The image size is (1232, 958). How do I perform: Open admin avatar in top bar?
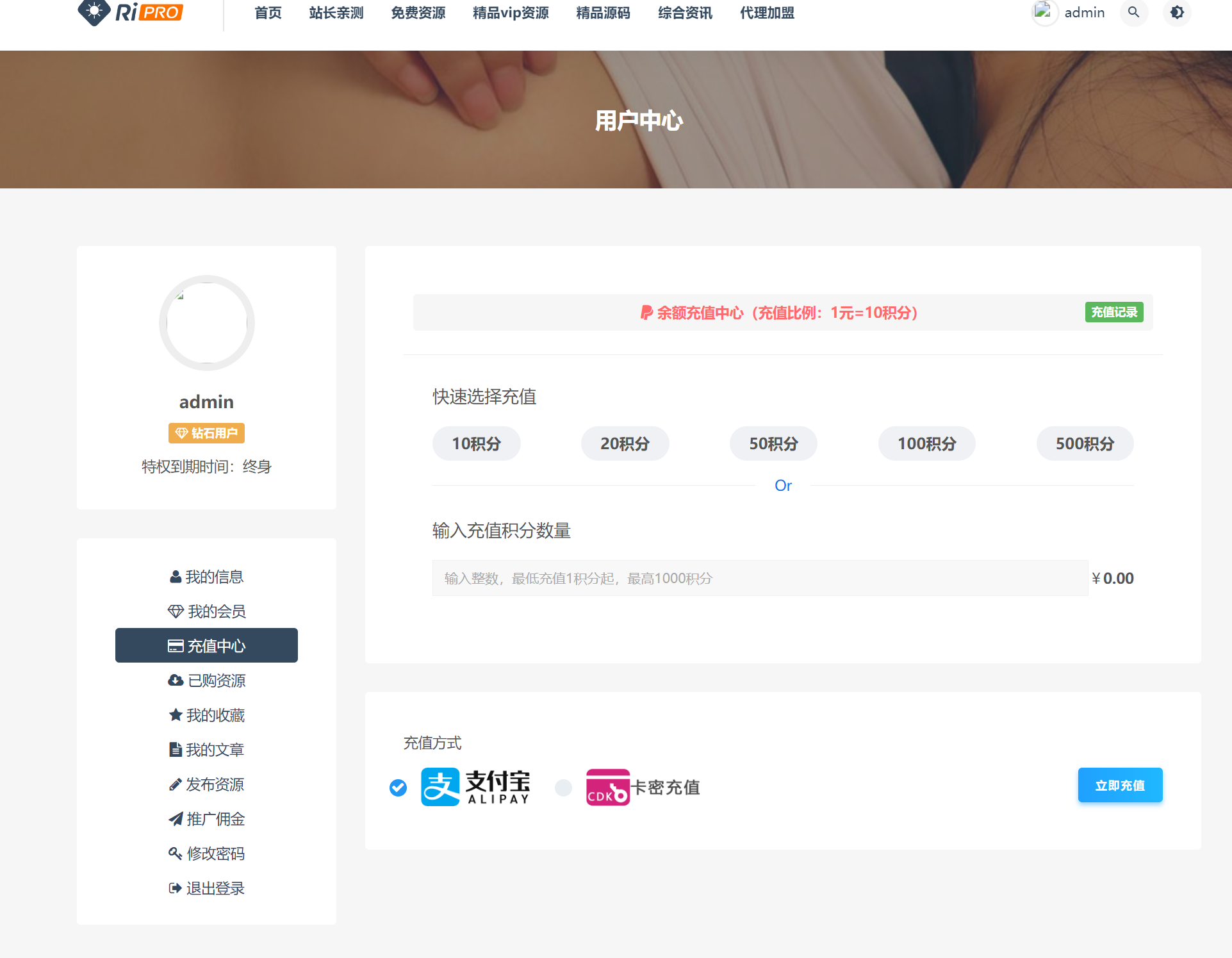[x=1044, y=12]
